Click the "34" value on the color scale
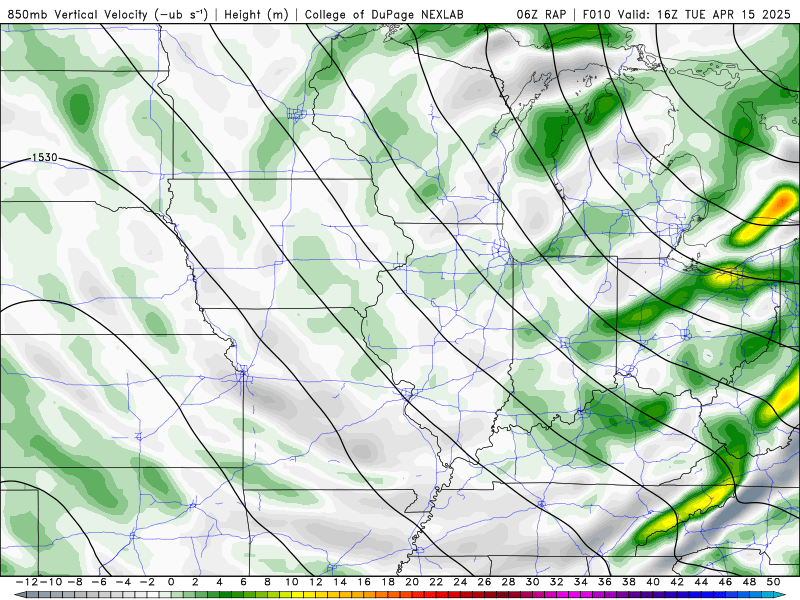This screenshot has height=600, width=800. [581, 582]
